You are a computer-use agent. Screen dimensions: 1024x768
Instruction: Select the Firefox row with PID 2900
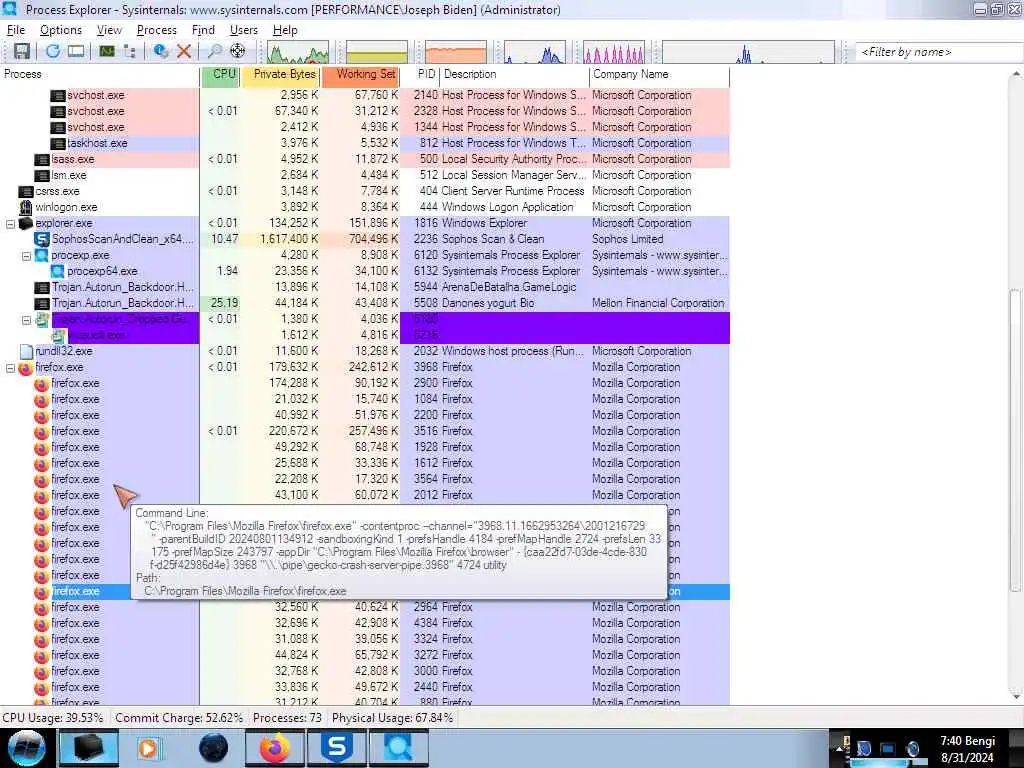pos(364,383)
